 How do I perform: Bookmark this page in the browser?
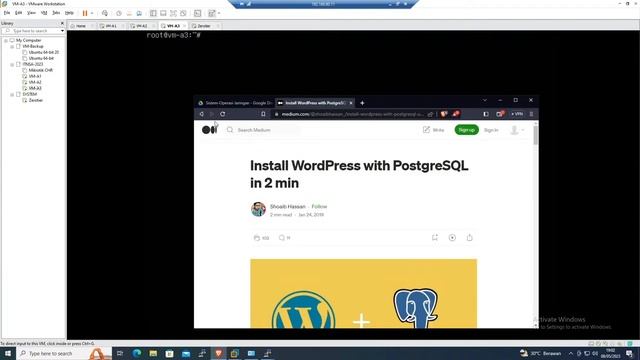pyautogui.click(x=263, y=114)
